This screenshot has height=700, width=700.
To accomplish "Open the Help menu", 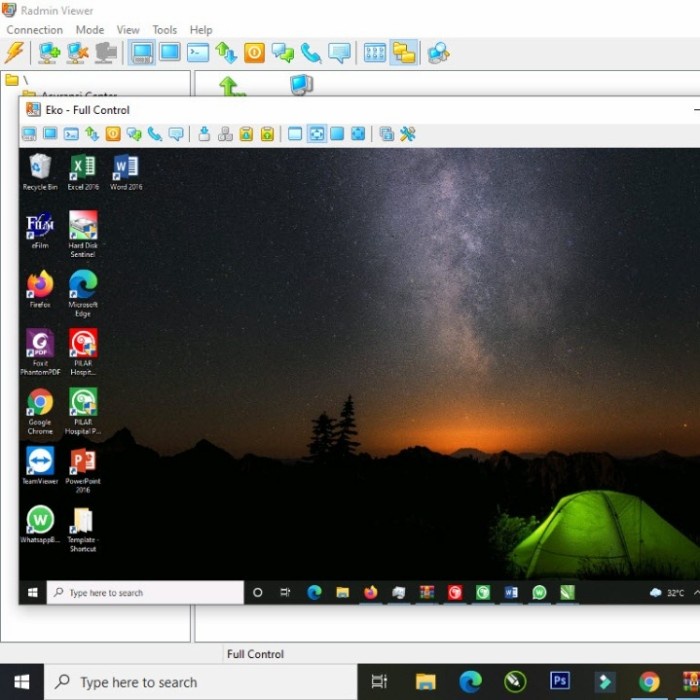I will 201,30.
